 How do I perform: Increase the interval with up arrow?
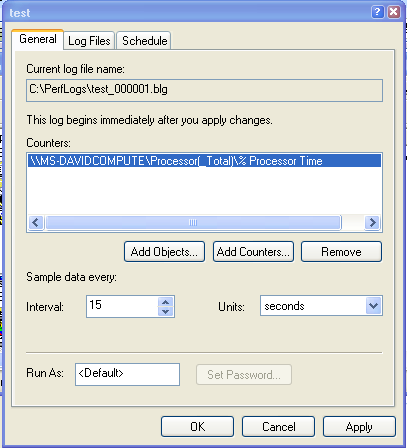tap(166, 302)
